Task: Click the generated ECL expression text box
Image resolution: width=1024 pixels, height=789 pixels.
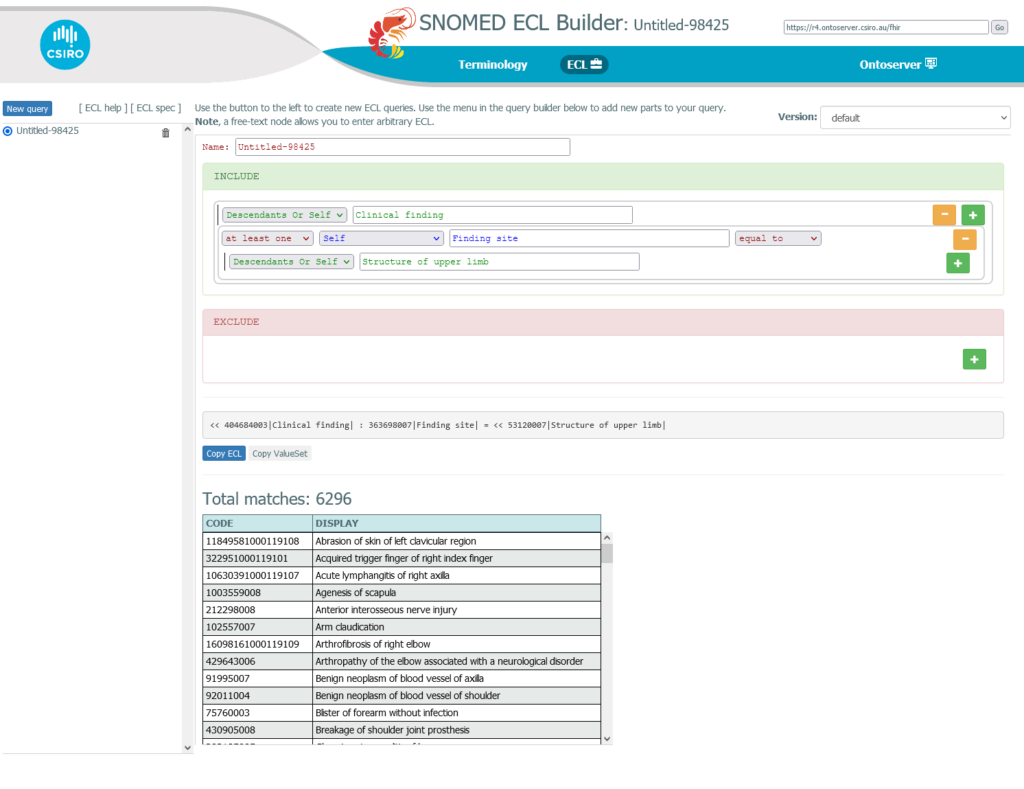Action: [x=603, y=425]
